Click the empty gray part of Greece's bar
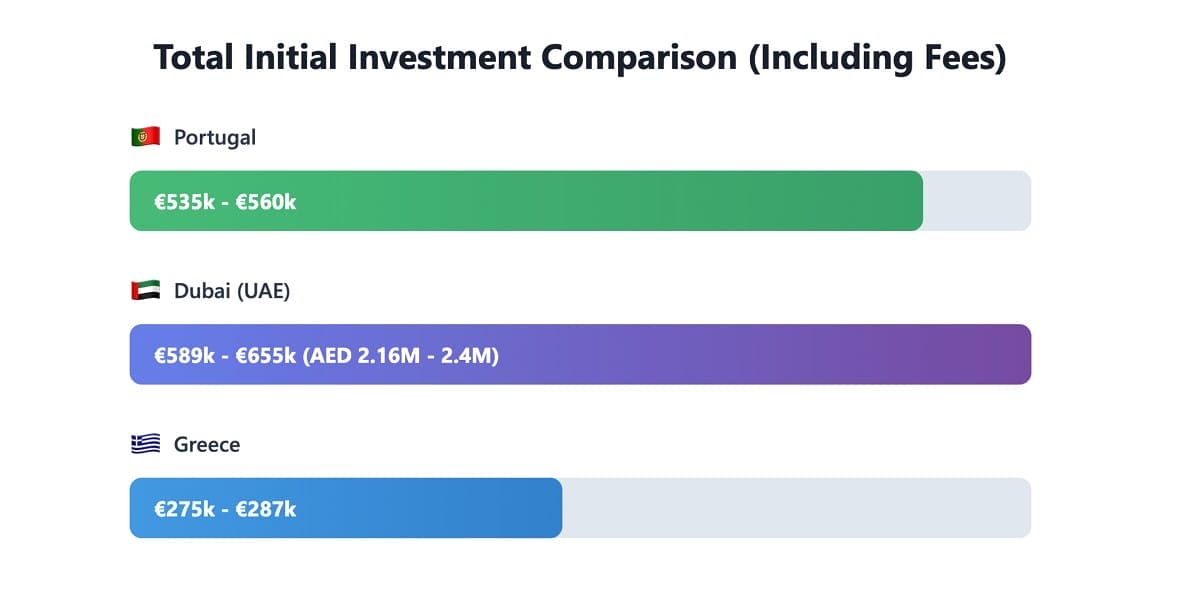1200x600 pixels. click(795, 508)
